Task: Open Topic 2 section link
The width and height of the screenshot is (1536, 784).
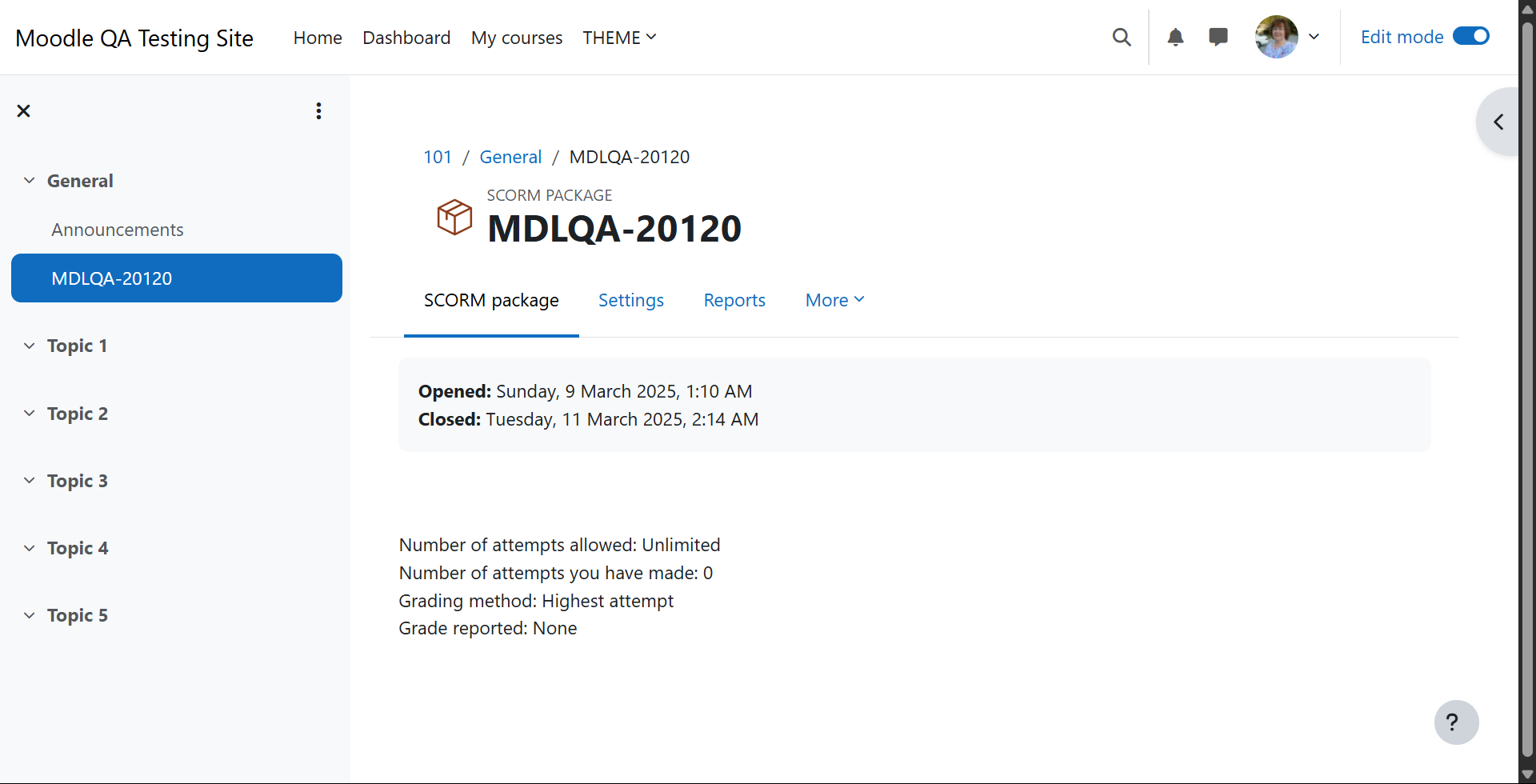Action: pyautogui.click(x=78, y=414)
